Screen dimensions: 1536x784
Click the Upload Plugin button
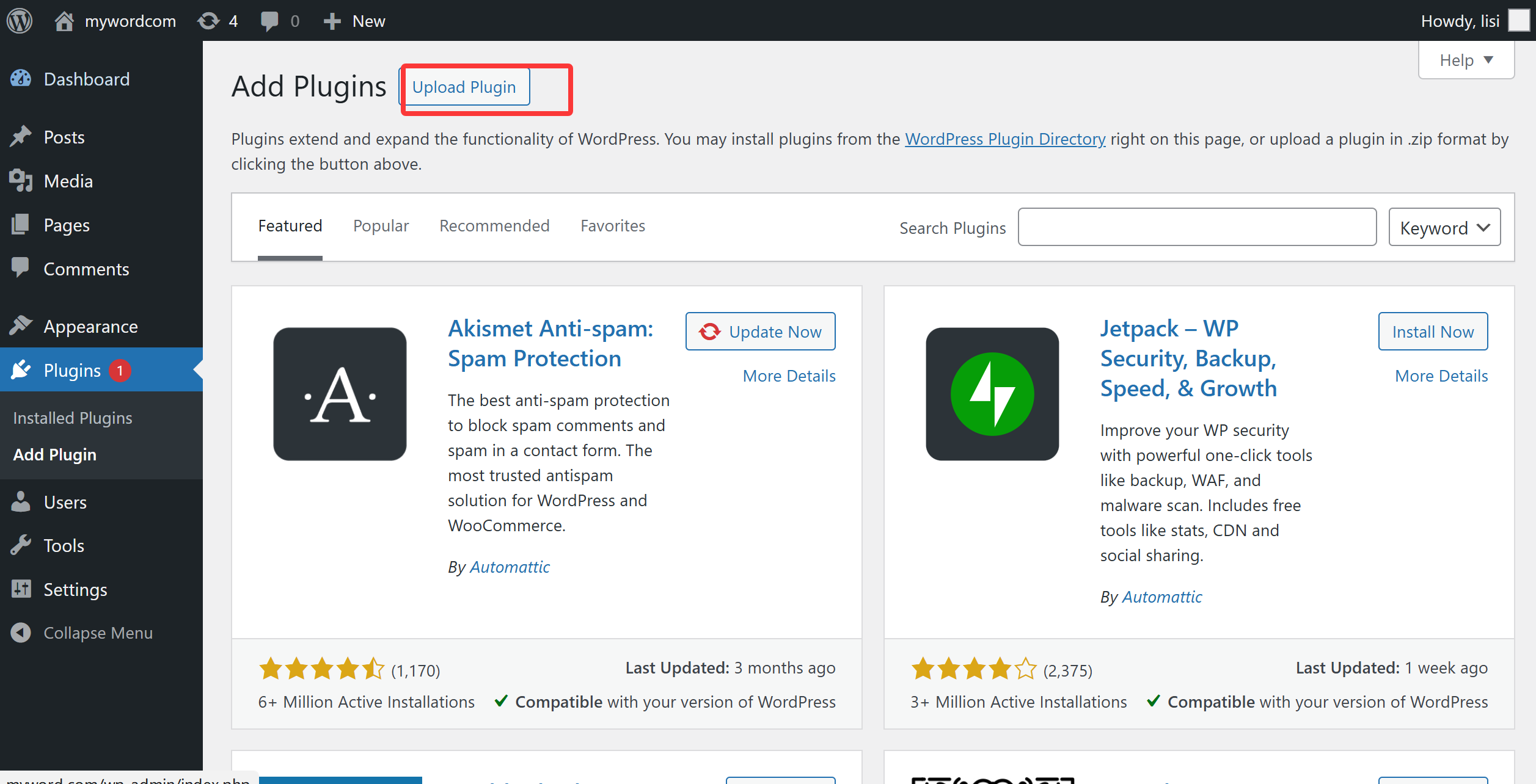pos(465,87)
